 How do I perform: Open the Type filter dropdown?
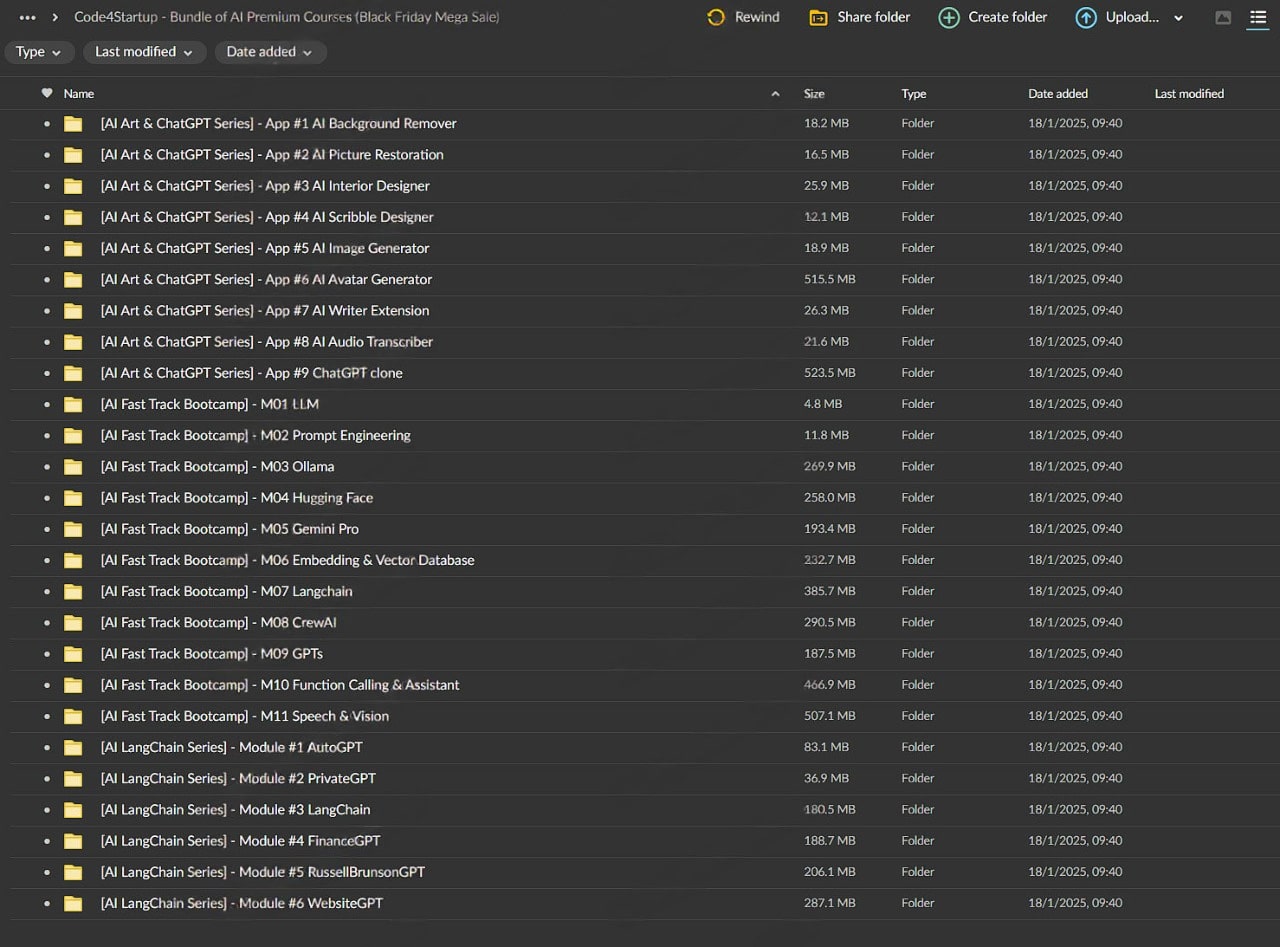click(39, 52)
